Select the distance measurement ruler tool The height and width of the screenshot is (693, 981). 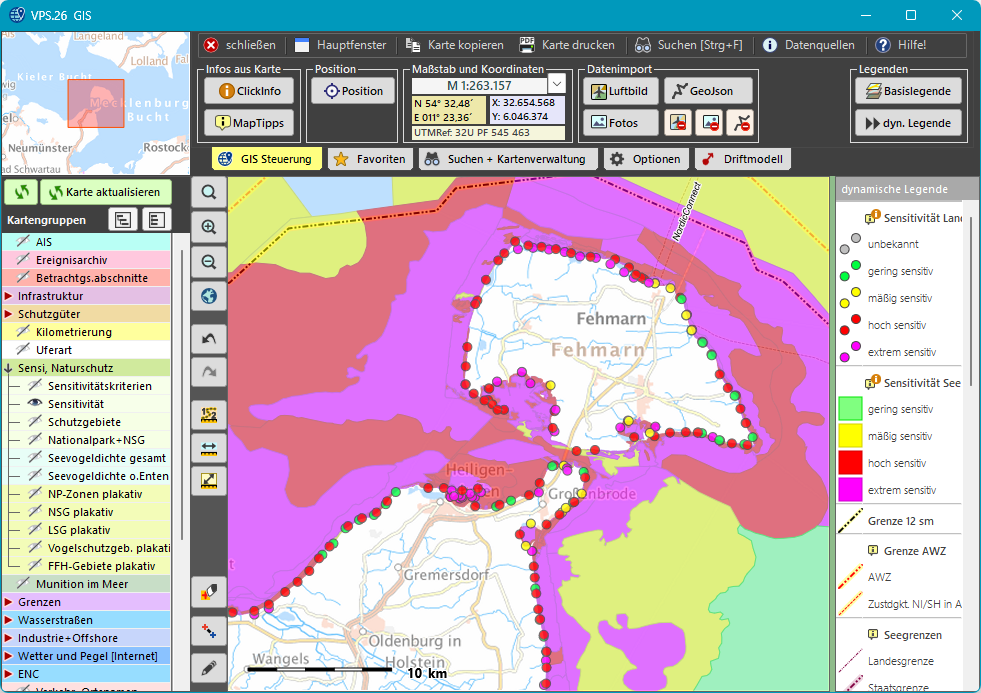coord(209,446)
